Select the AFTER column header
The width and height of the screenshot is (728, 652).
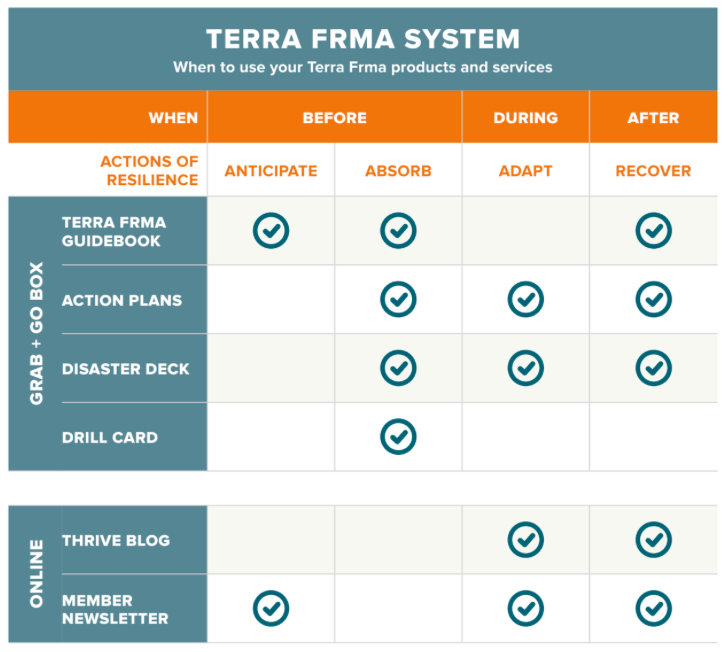pos(653,118)
